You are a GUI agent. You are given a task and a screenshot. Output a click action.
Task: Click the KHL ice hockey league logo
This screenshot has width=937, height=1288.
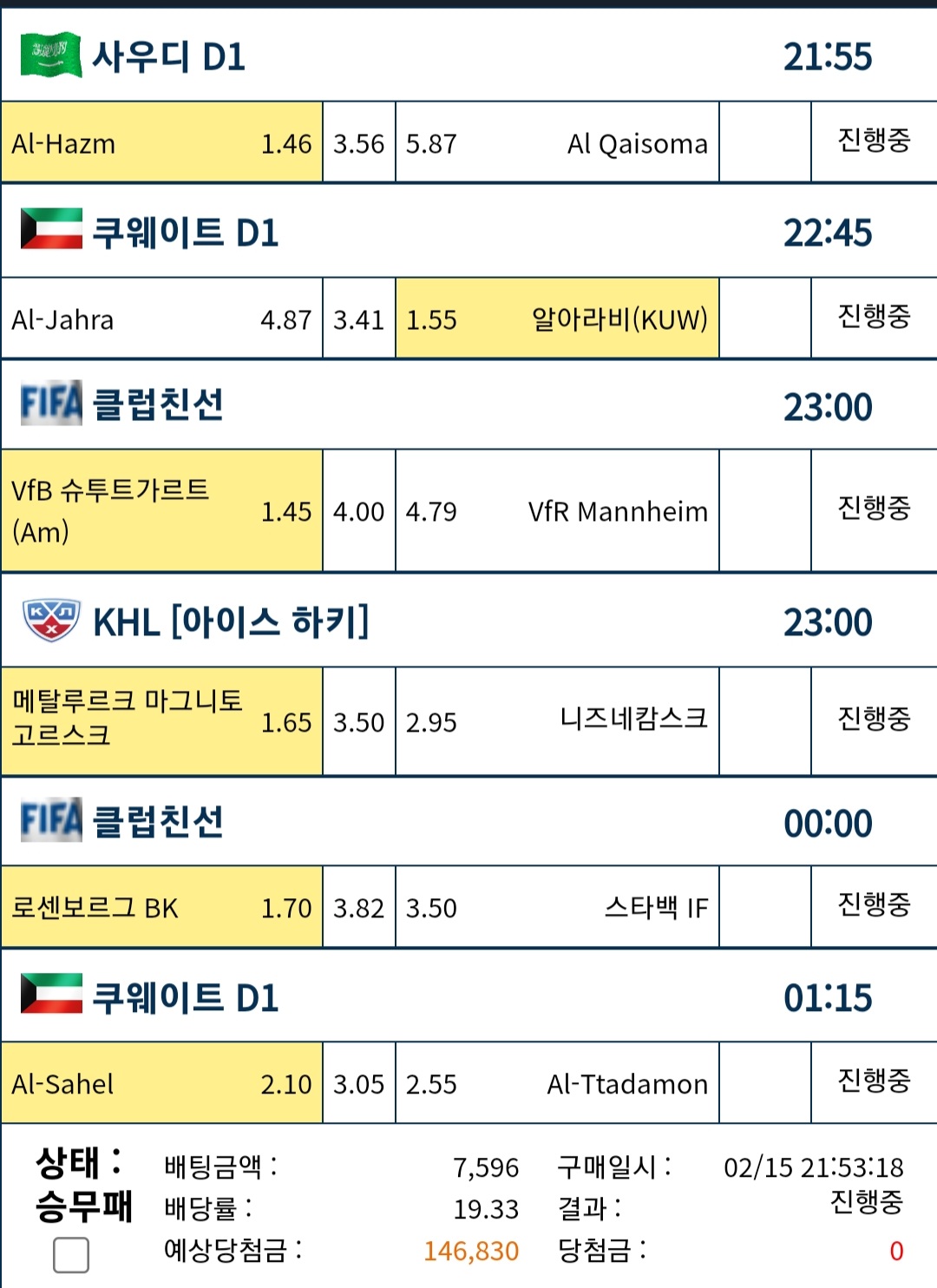[x=51, y=621]
